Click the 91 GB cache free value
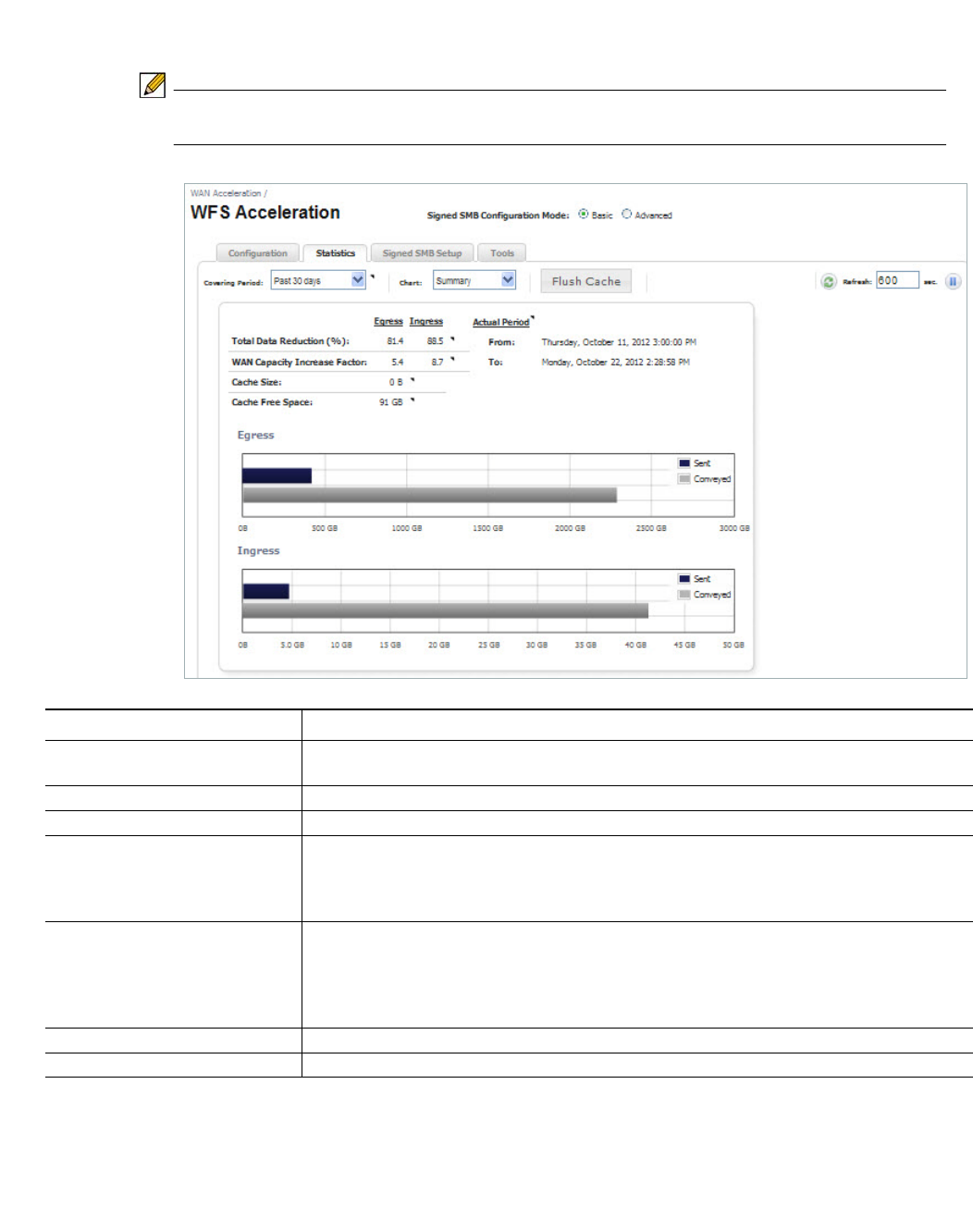Viewport: 973px width, 1232px height. point(391,402)
